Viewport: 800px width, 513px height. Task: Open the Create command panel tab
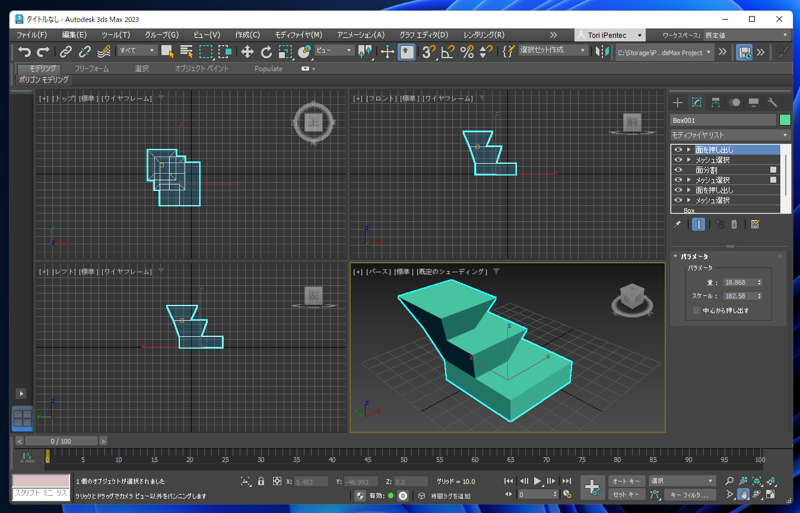tap(677, 103)
